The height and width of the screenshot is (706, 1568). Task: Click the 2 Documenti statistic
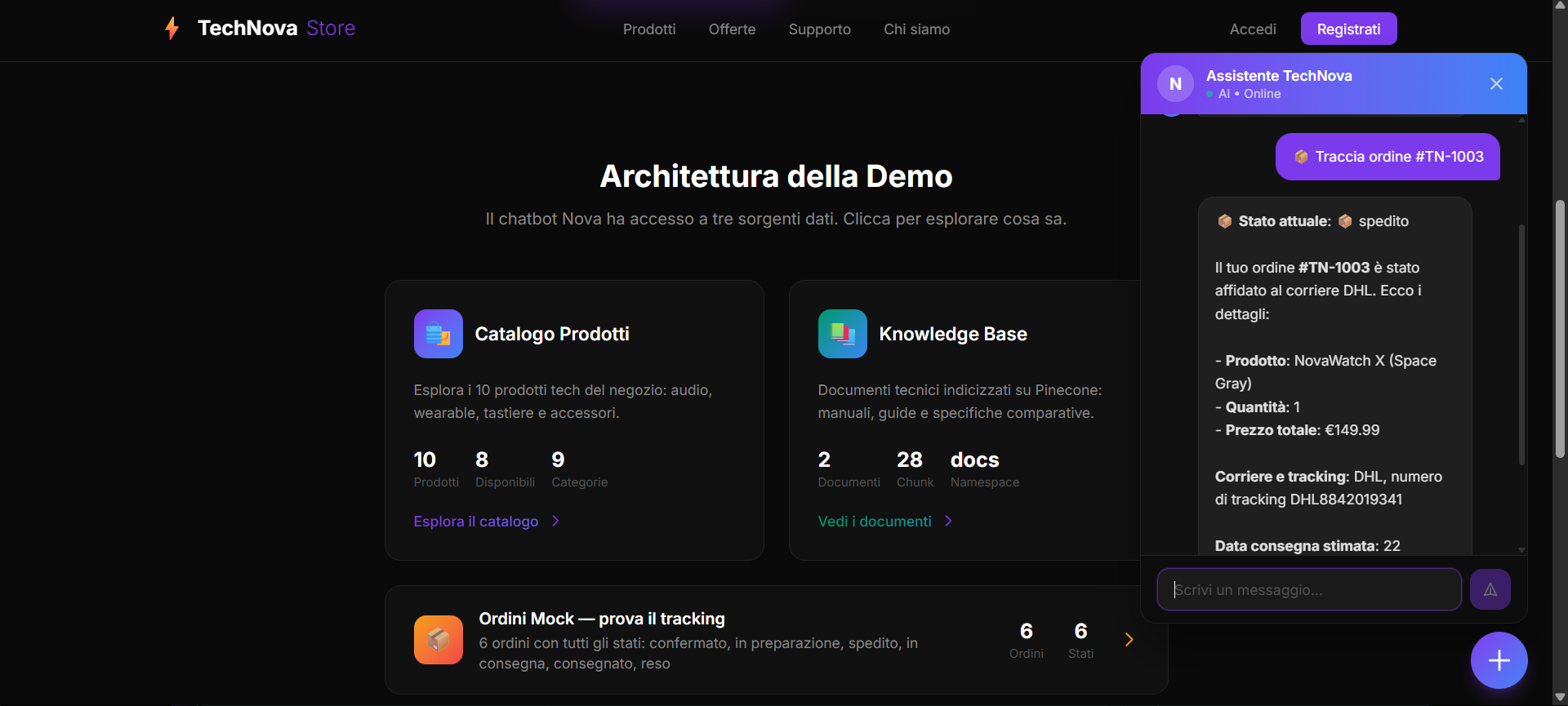click(x=849, y=468)
